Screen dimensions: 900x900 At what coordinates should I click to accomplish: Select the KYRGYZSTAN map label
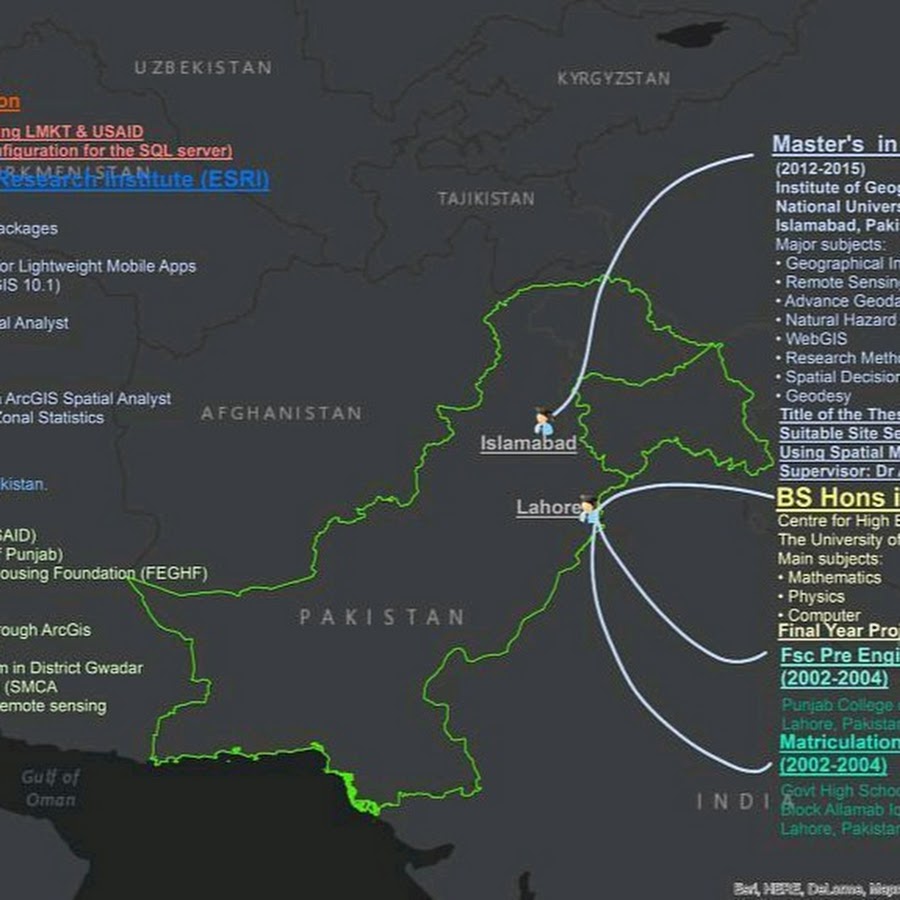click(x=613, y=78)
